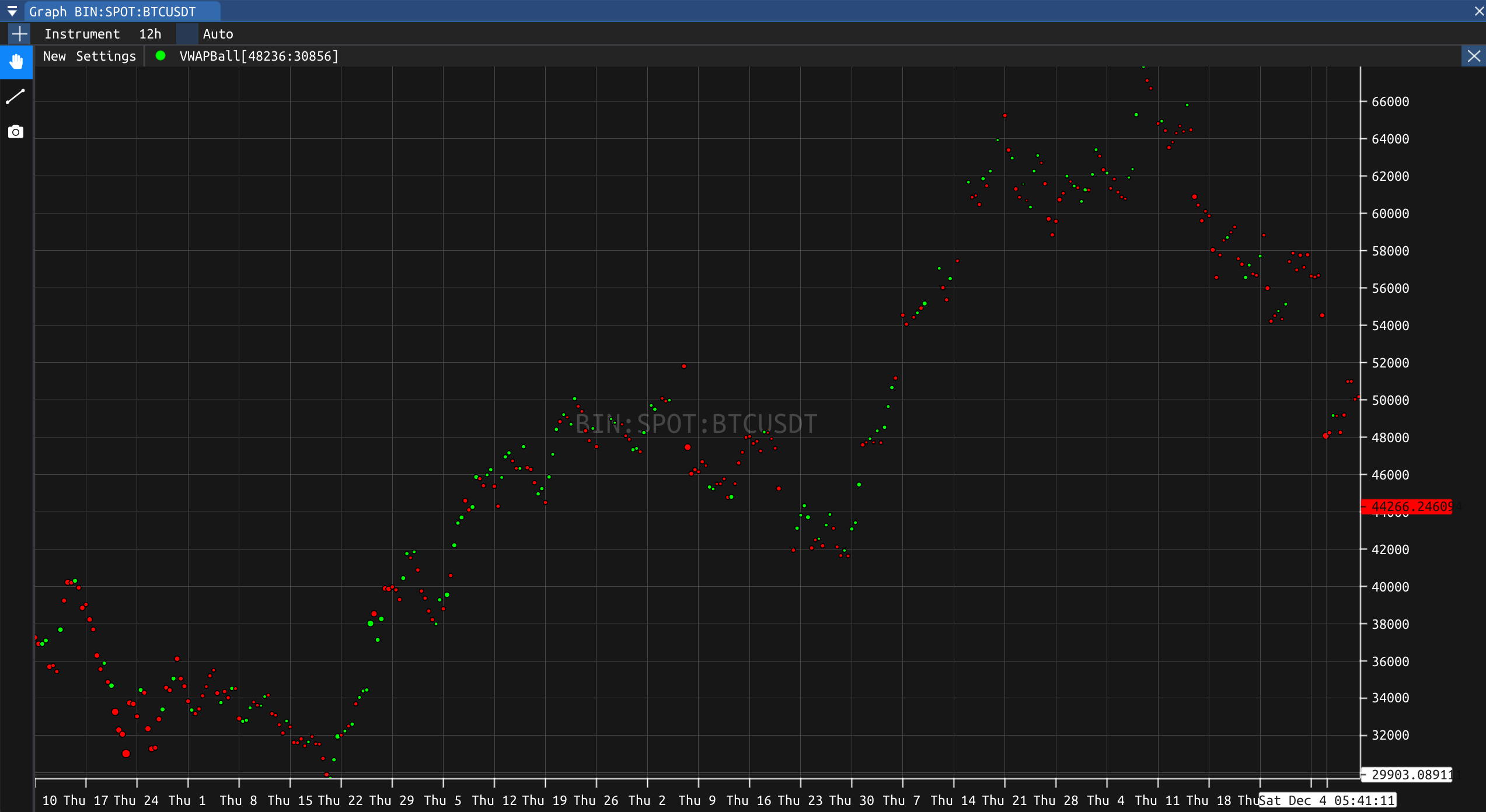Viewport: 1486px width, 812px height.
Task: Toggle the green VWAPBall indicator dot
Action: [x=161, y=55]
